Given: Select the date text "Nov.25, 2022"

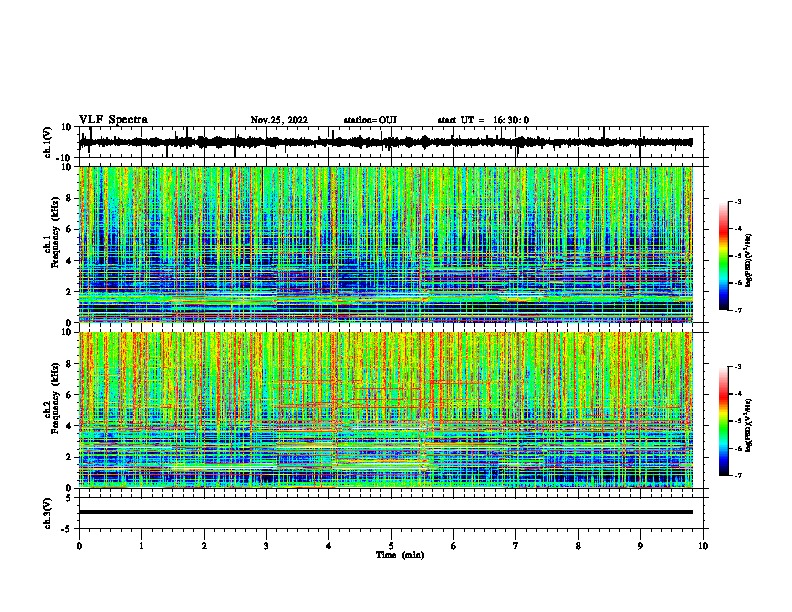Looking at the screenshot, I should [279, 120].
